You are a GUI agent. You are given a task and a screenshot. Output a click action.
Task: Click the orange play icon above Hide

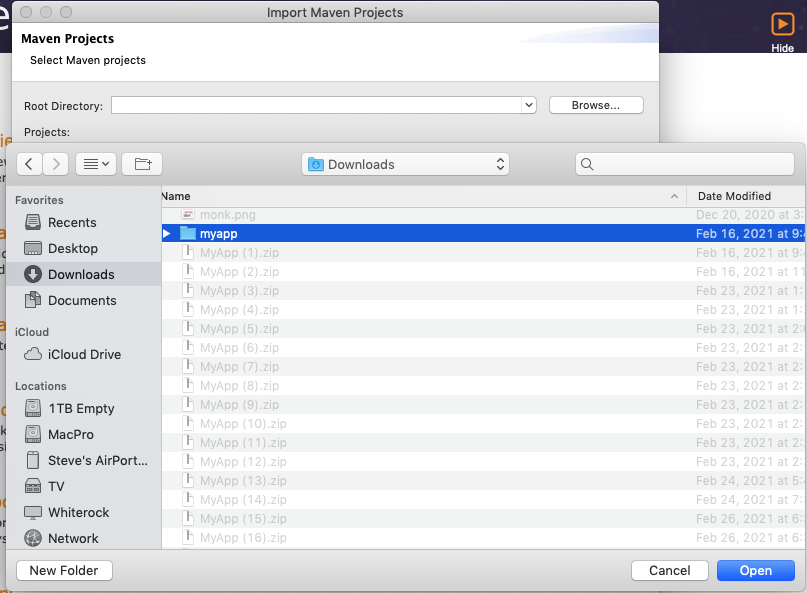[782, 26]
